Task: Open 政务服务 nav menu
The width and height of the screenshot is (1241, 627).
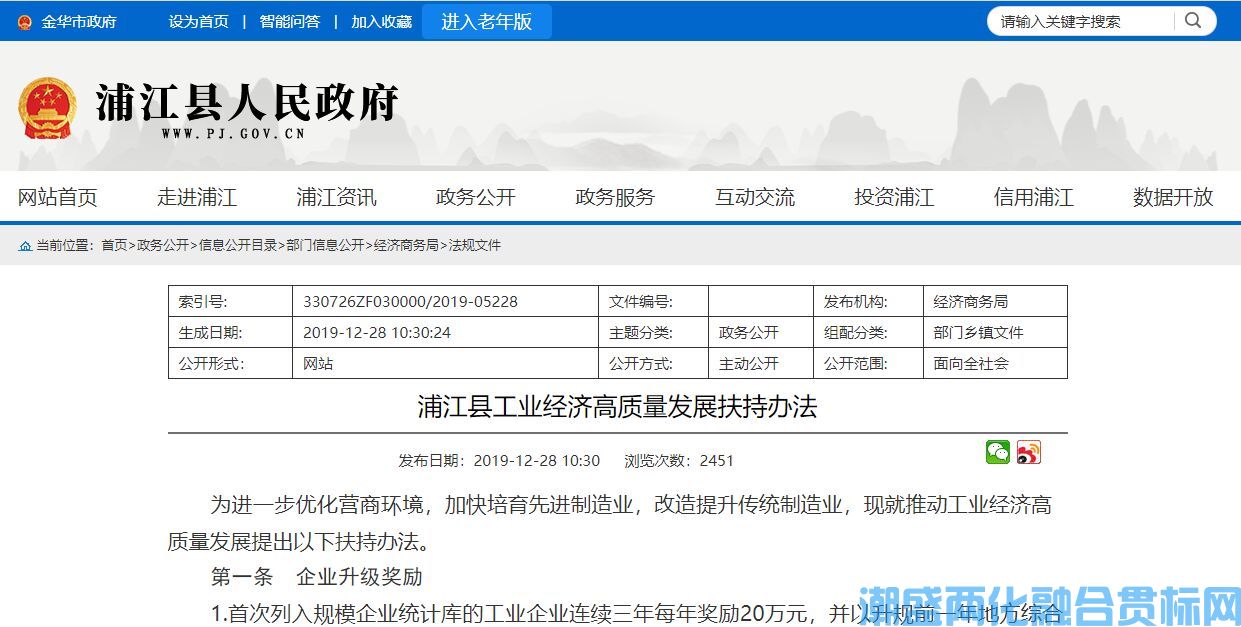Action: 615,197
